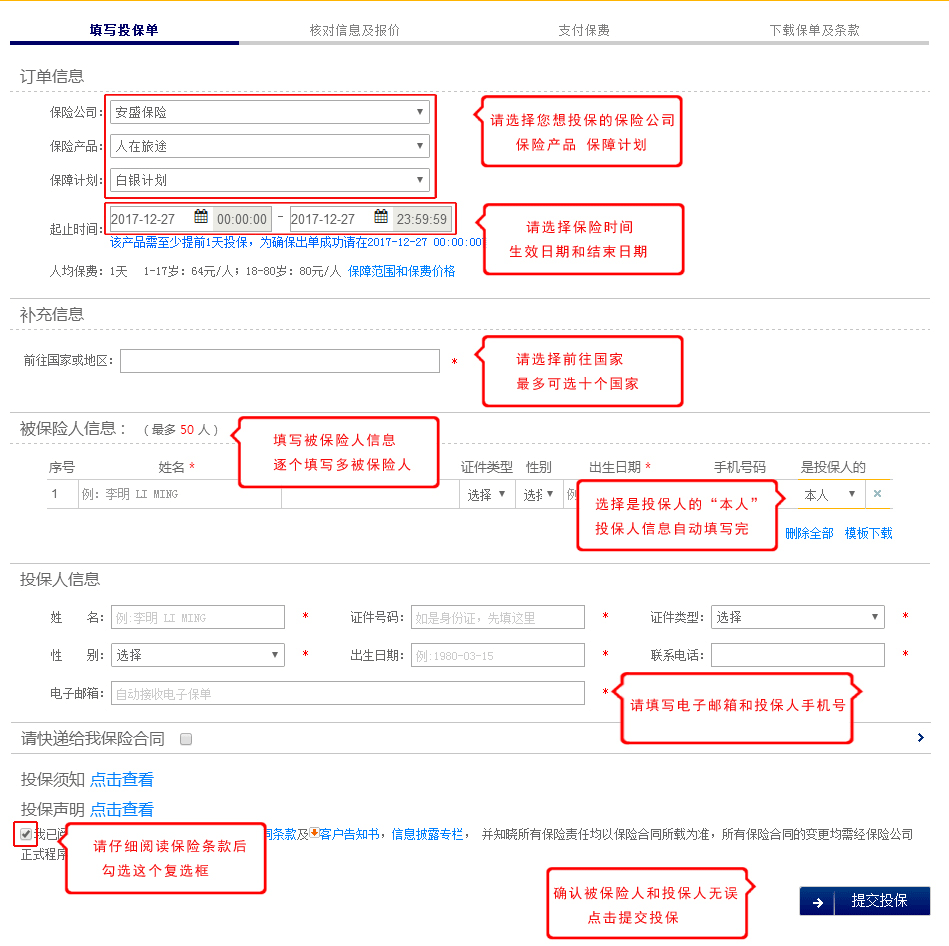Screen dimensions: 949x946
Task: Open the 保险公司 dropdown
Action: tap(269, 112)
